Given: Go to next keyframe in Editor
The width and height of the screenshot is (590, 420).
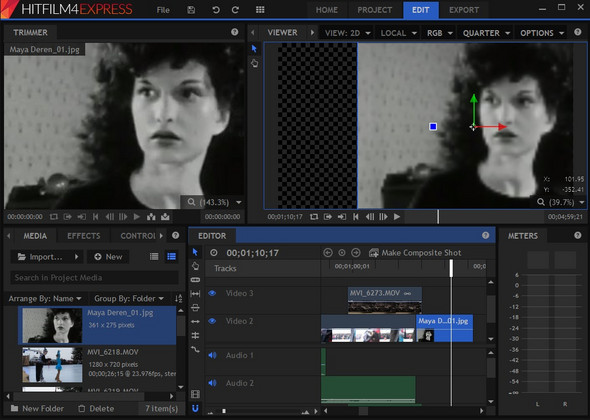Looking at the screenshot, I should 356,253.
